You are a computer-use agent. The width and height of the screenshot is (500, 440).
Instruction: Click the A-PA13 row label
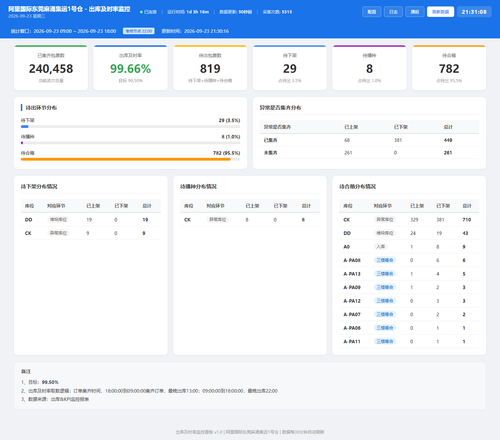point(352,274)
